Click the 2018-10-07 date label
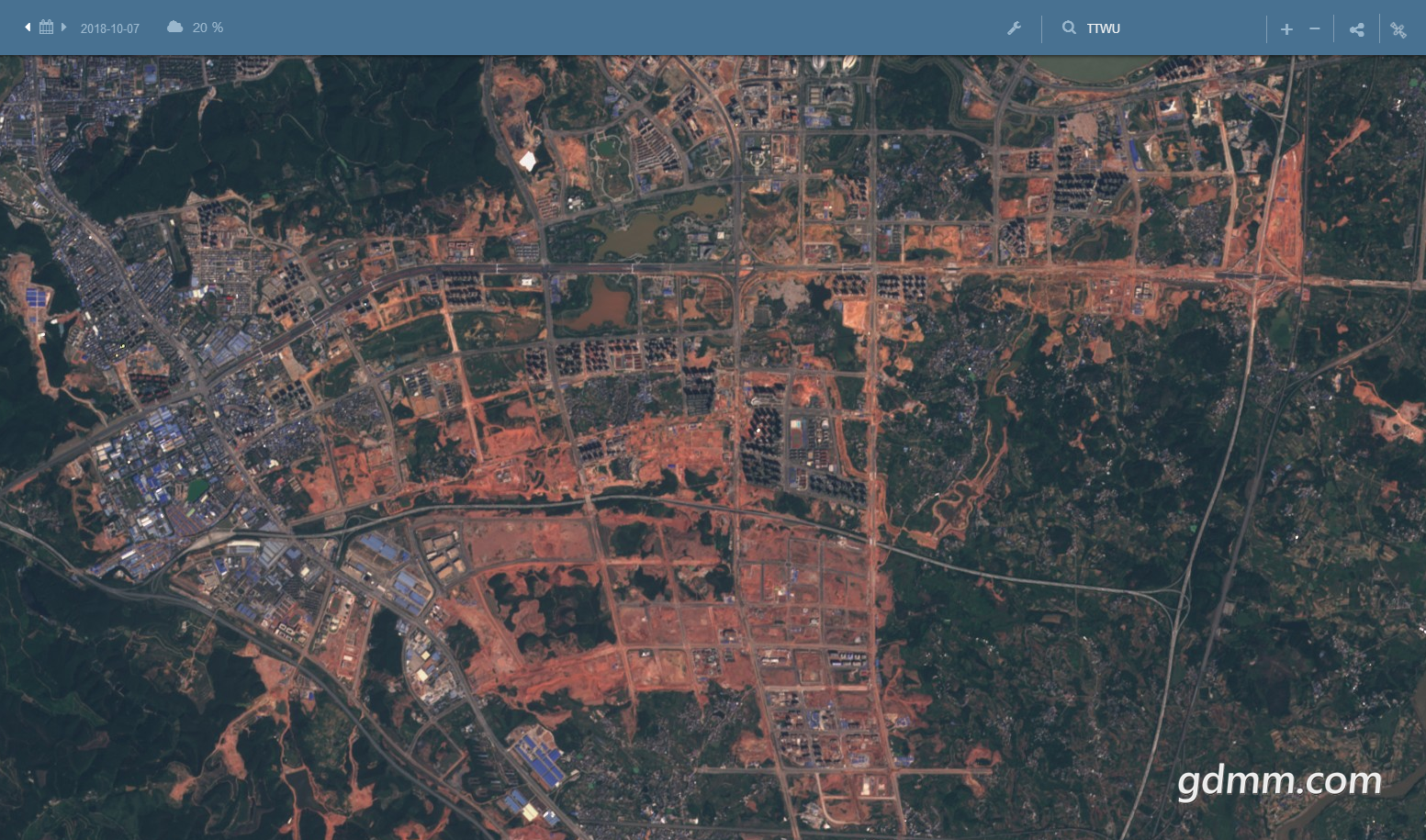Viewport: 1426px width, 840px height. [x=109, y=28]
